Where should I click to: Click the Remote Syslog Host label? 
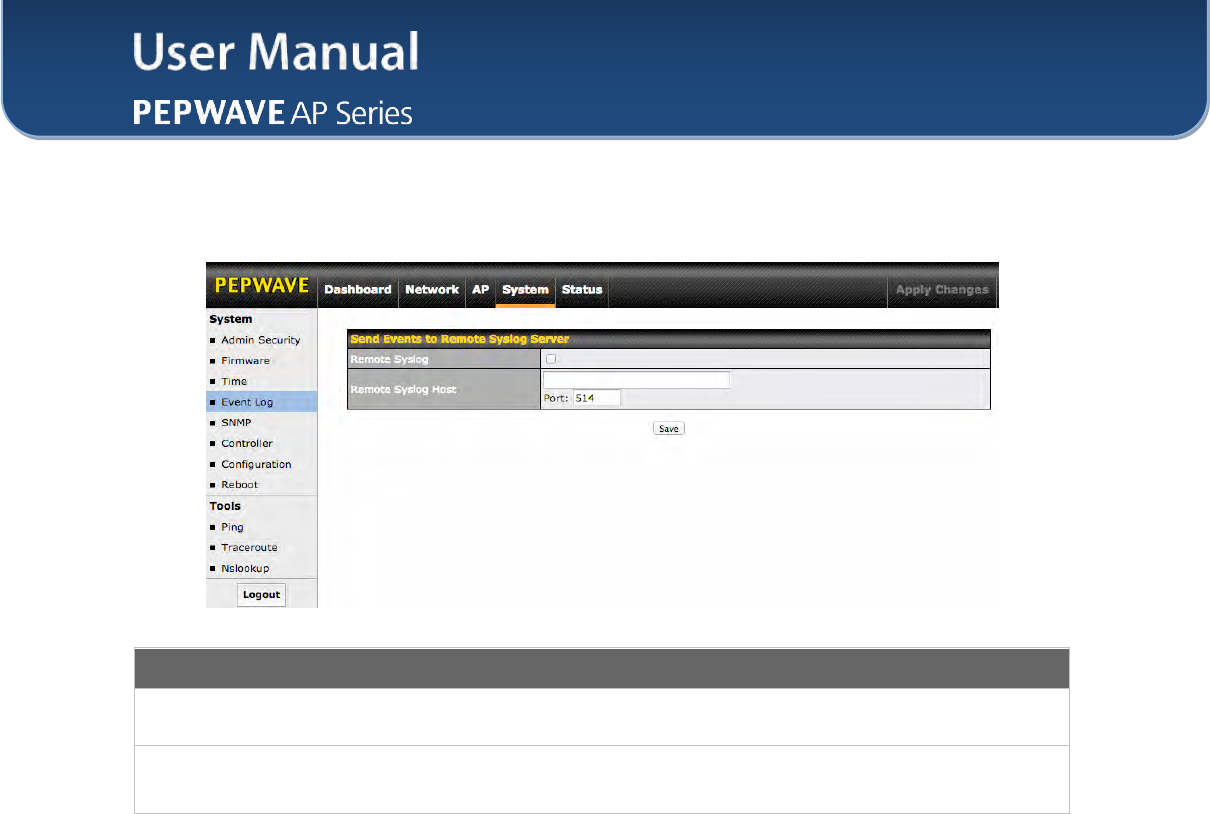[x=403, y=389]
